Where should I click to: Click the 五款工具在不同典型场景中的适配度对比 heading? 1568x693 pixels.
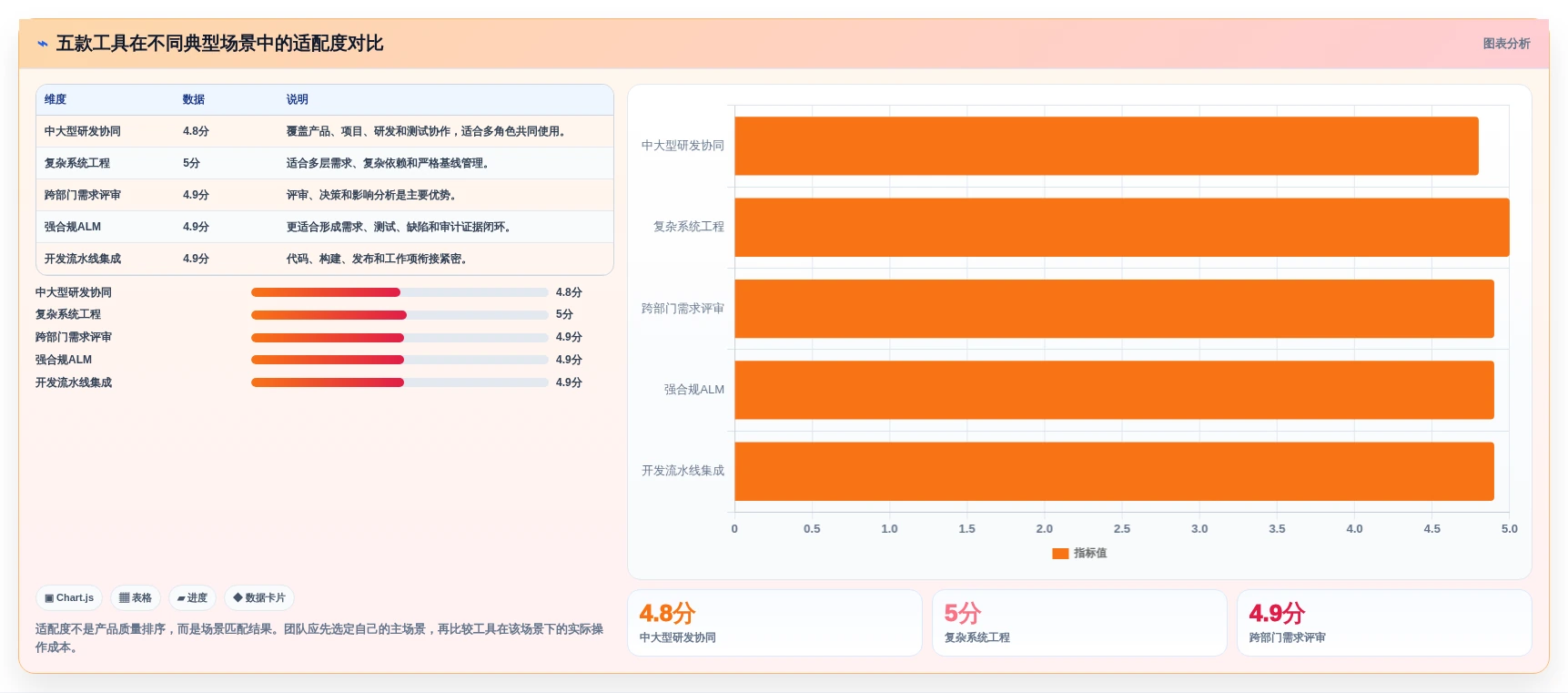220,44
